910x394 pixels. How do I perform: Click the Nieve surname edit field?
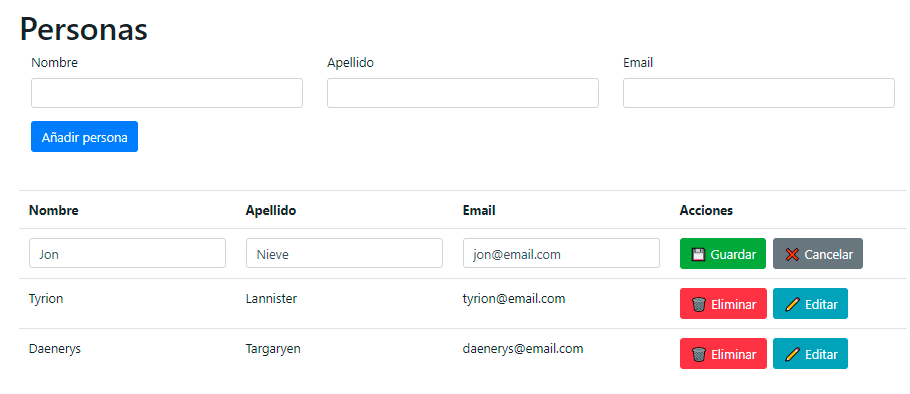point(344,254)
